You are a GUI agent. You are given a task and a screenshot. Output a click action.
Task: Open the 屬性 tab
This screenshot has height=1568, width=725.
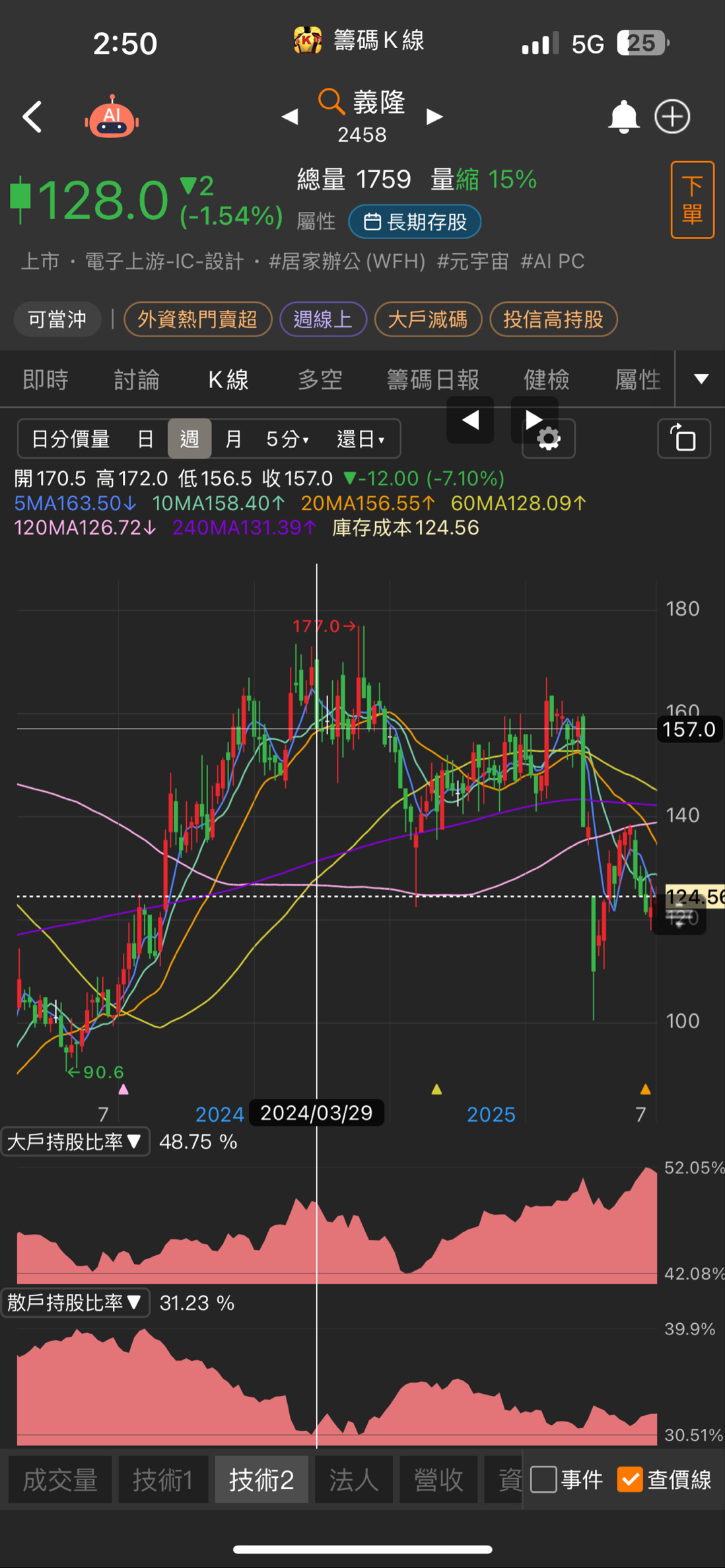[x=638, y=379]
